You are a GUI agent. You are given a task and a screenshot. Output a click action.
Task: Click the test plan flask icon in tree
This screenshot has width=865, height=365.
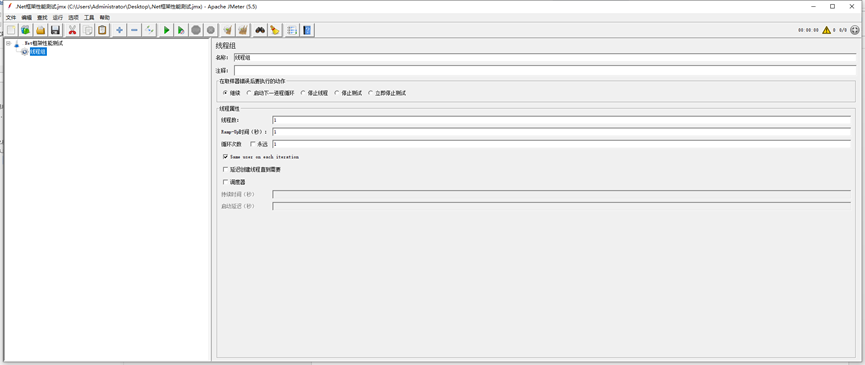tap(17, 44)
